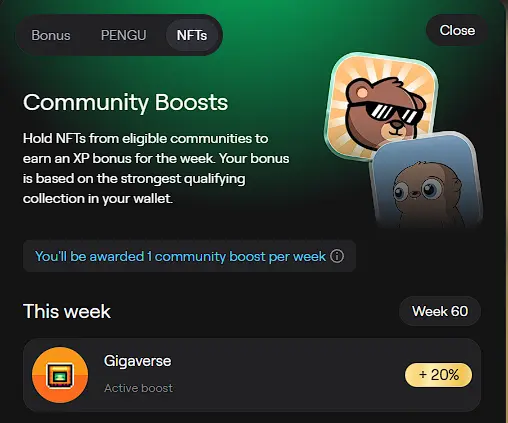508x423 pixels.
Task: Click the Active boost status label
Action: click(138, 388)
